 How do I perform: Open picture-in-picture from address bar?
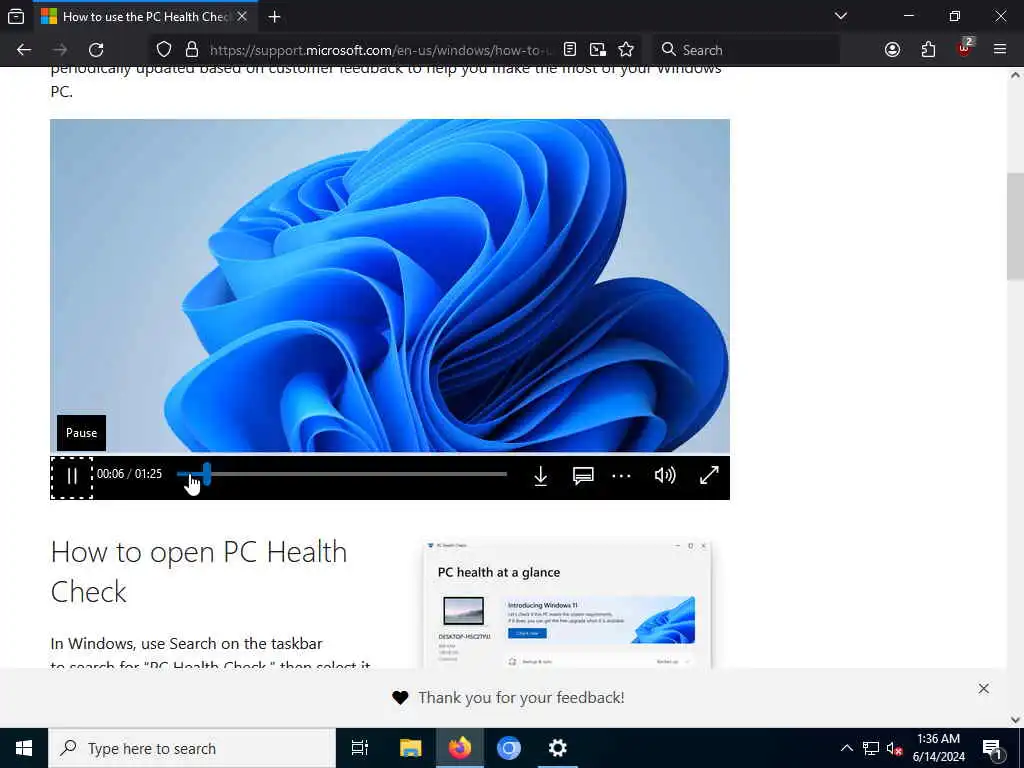598,50
